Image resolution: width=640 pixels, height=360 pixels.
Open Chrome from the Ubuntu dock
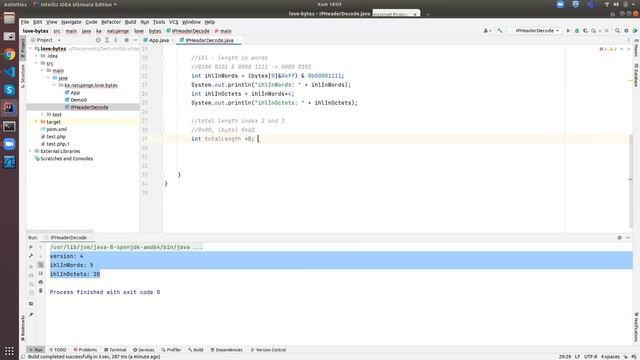tap(9, 54)
